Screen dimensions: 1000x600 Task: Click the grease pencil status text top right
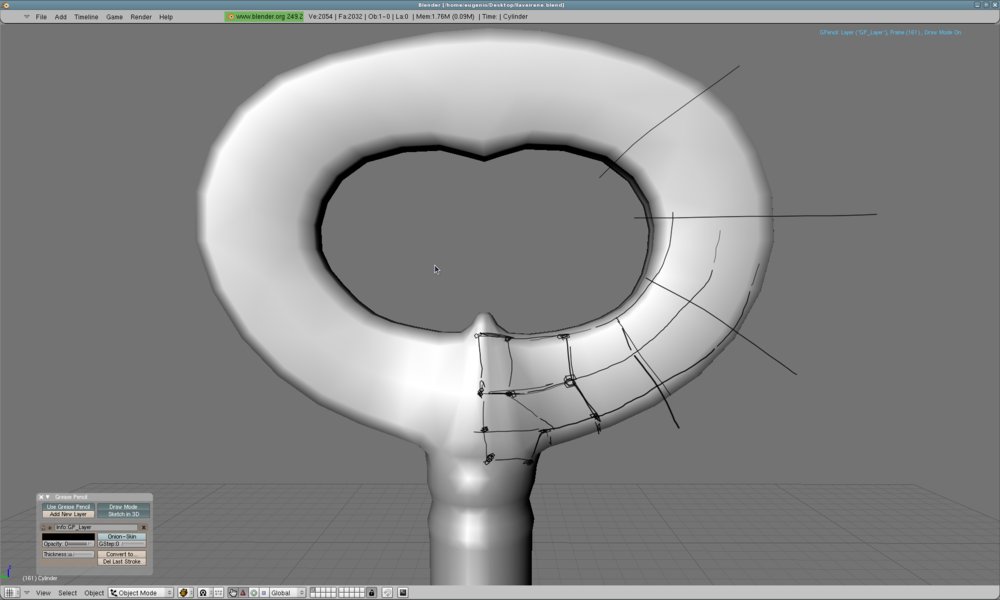point(890,32)
